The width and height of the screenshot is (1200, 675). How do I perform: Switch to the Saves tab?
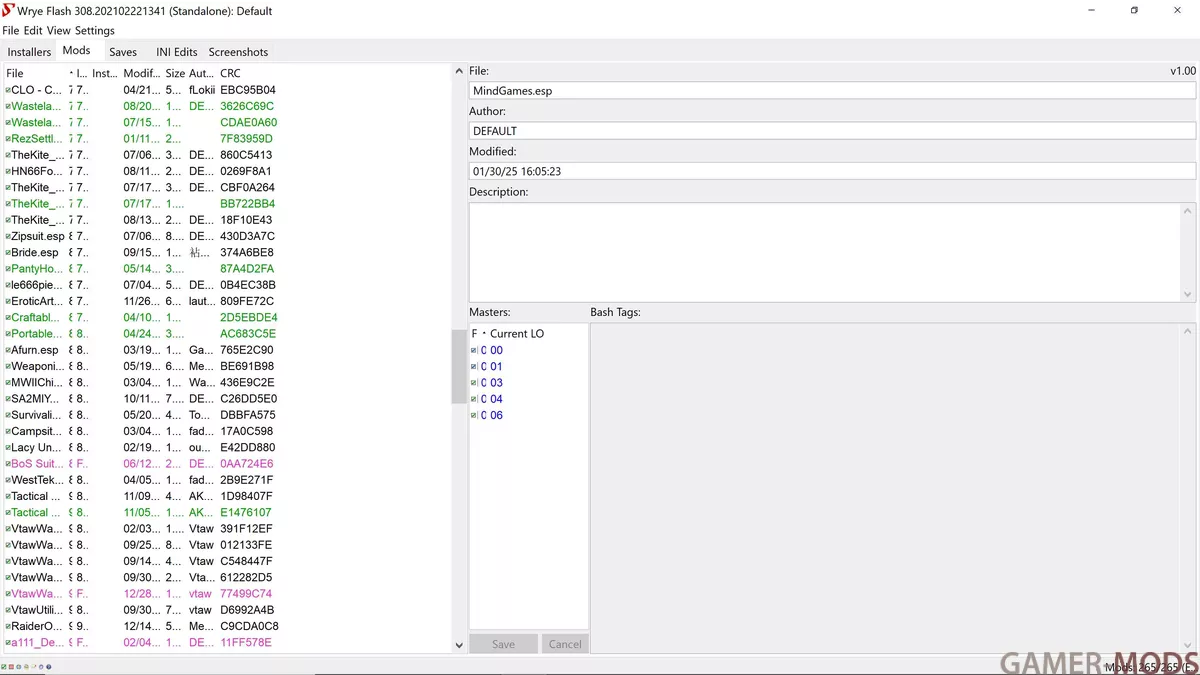(123, 52)
